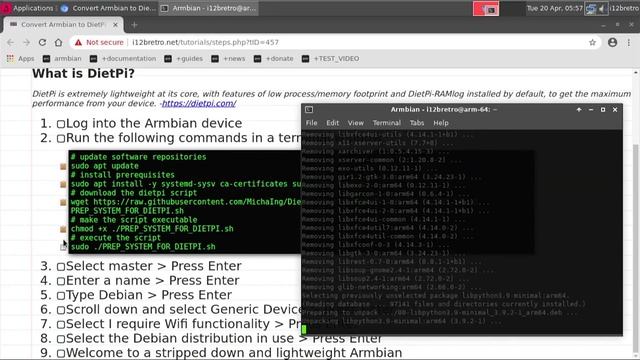Minimize the Armbian terminal window

(x=591, y=109)
